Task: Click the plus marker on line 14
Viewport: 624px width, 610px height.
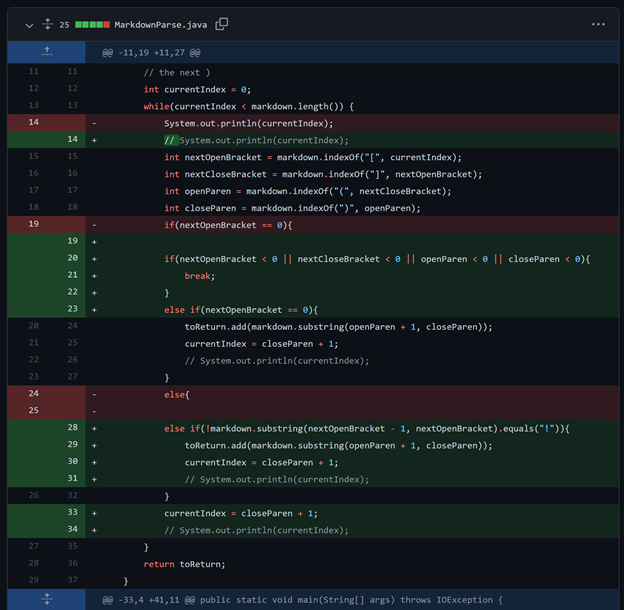Action: click(x=94, y=140)
